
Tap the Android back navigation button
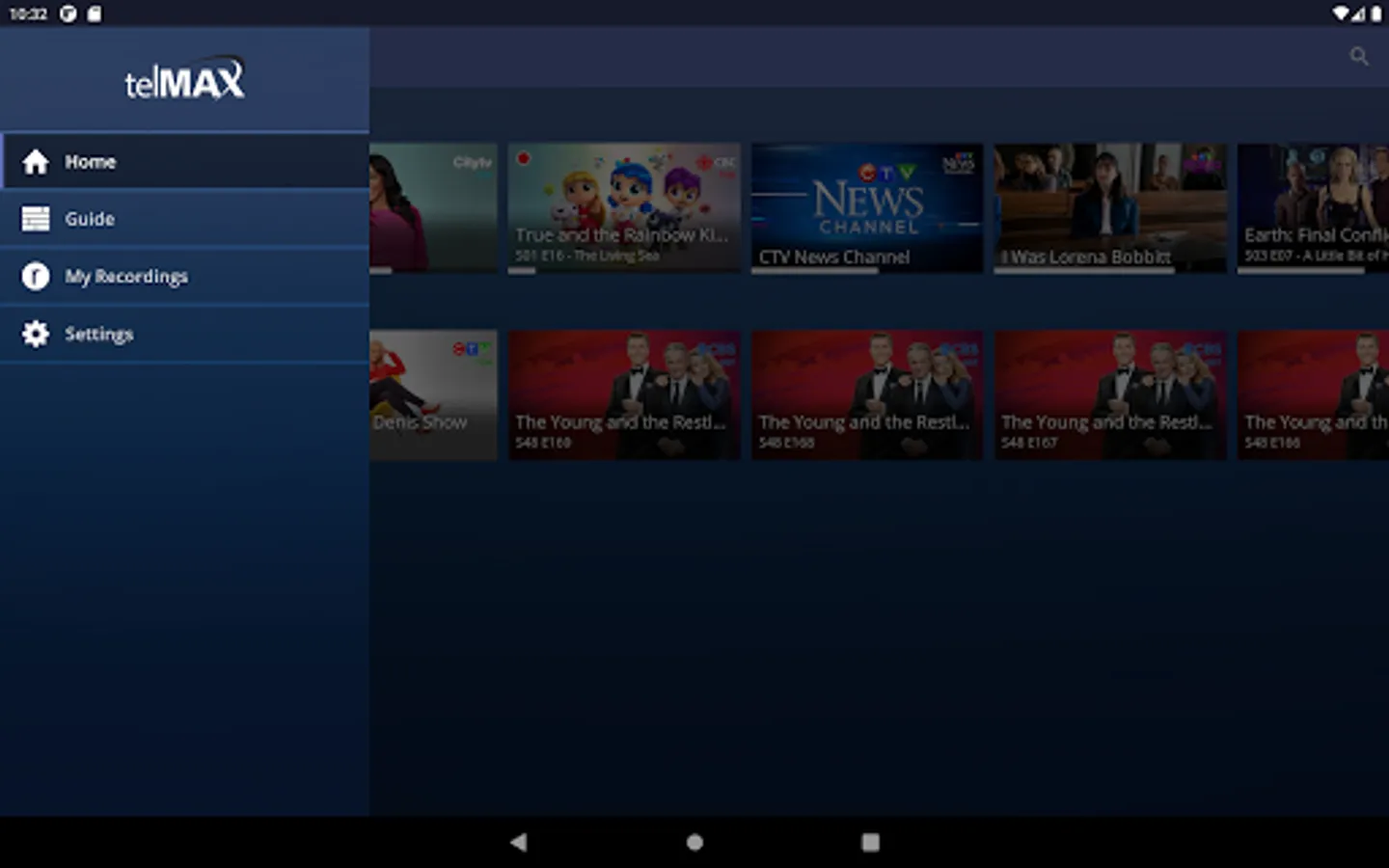pos(519,842)
